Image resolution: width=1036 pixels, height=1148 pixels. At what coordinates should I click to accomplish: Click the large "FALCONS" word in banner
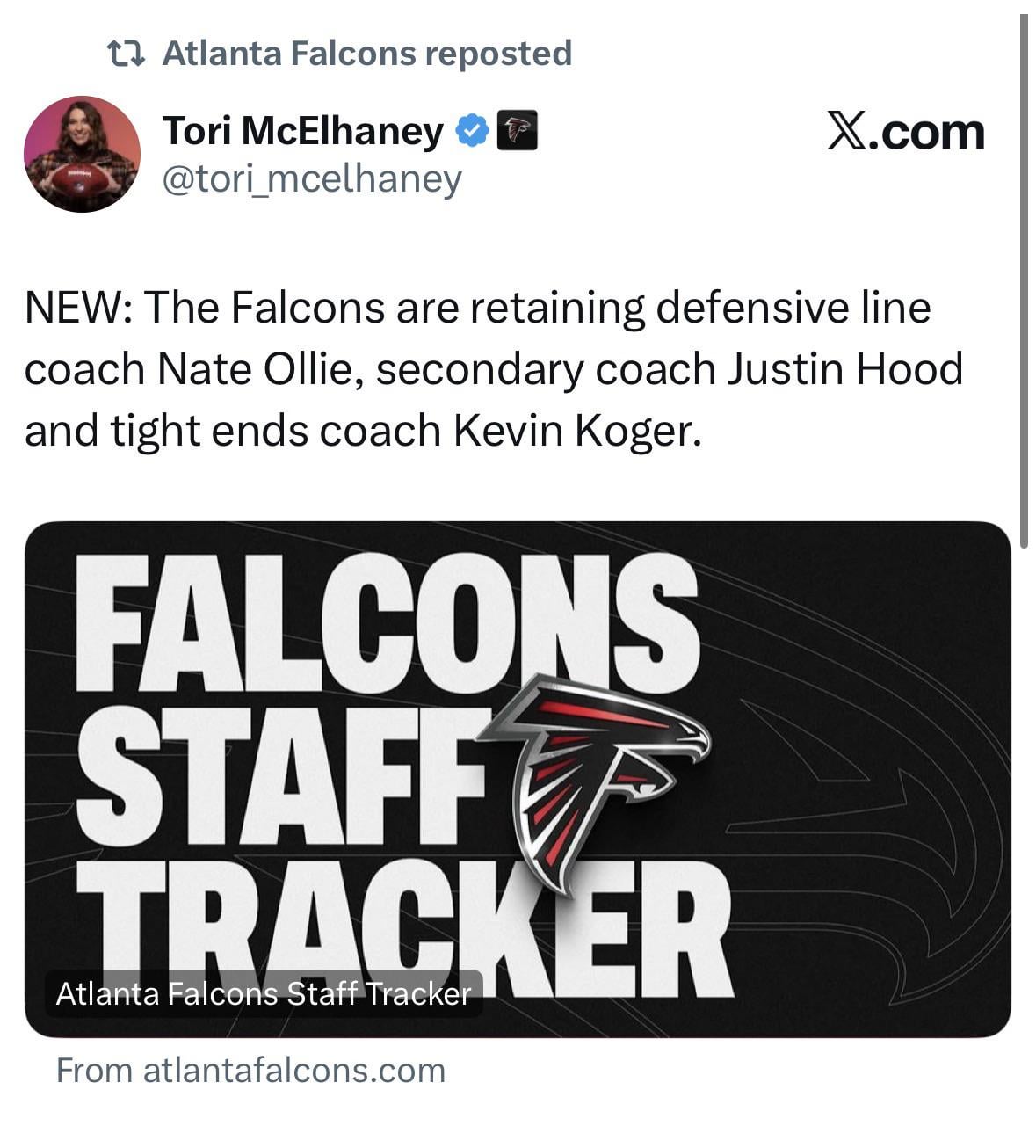tap(387, 624)
